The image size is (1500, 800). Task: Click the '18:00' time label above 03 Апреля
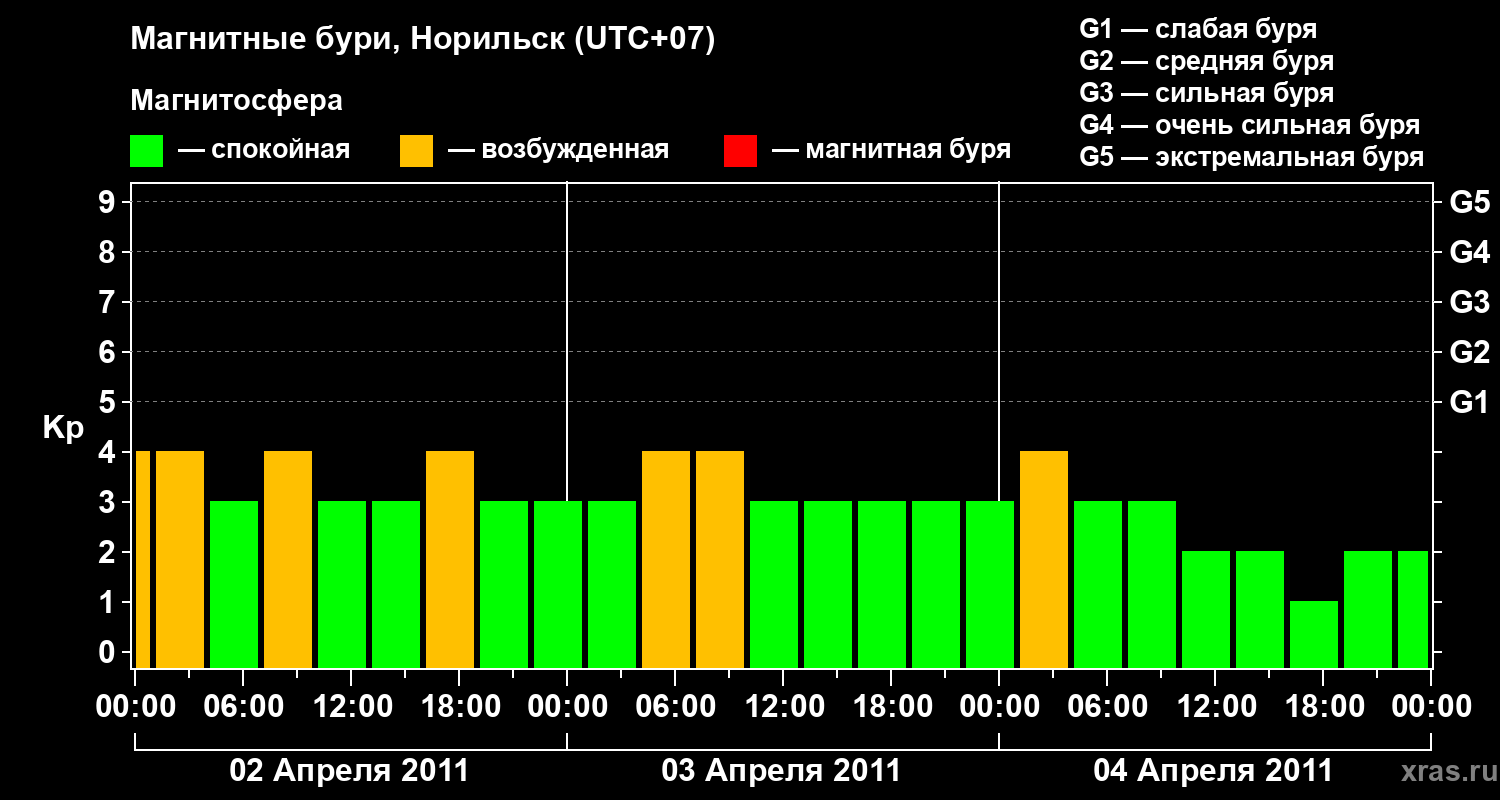892,707
